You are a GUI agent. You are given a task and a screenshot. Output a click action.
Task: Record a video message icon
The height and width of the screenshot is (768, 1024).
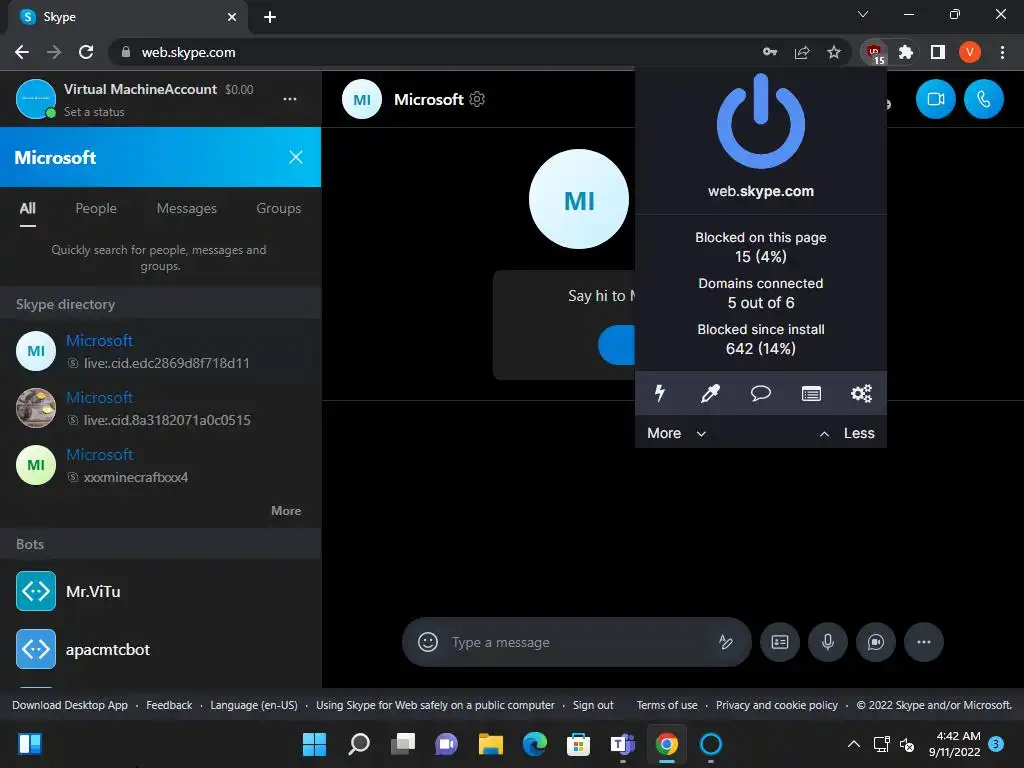click(876, 642)
